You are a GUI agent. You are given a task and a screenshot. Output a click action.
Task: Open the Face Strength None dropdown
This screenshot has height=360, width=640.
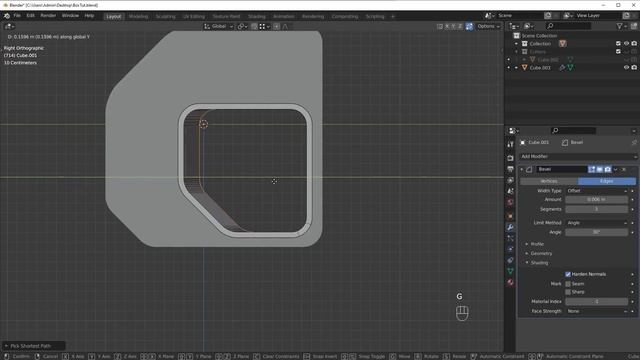pyautogui.click(x=597, y=311)
